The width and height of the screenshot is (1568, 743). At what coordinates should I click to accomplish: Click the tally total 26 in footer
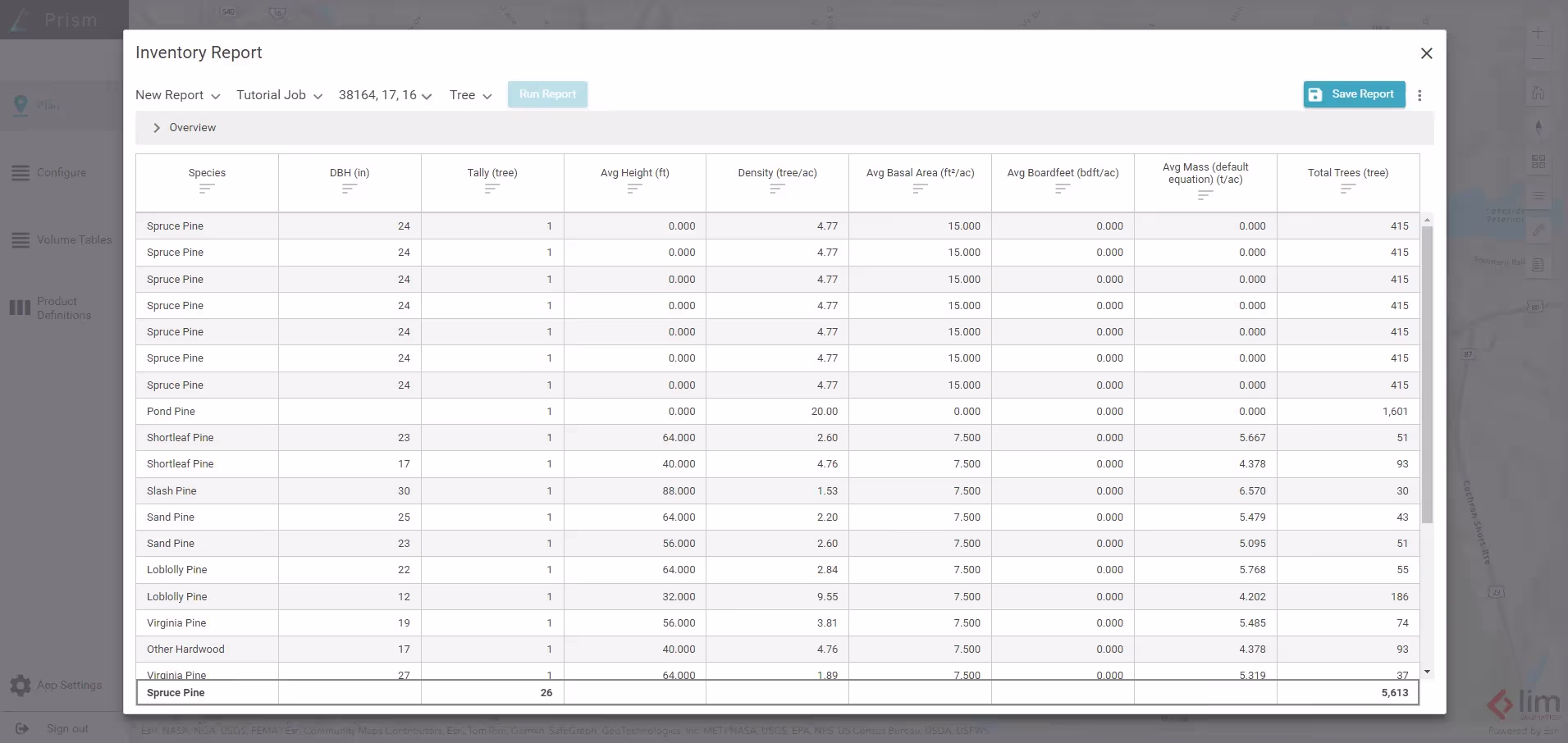pyautogui.click(x=492, y=693)
